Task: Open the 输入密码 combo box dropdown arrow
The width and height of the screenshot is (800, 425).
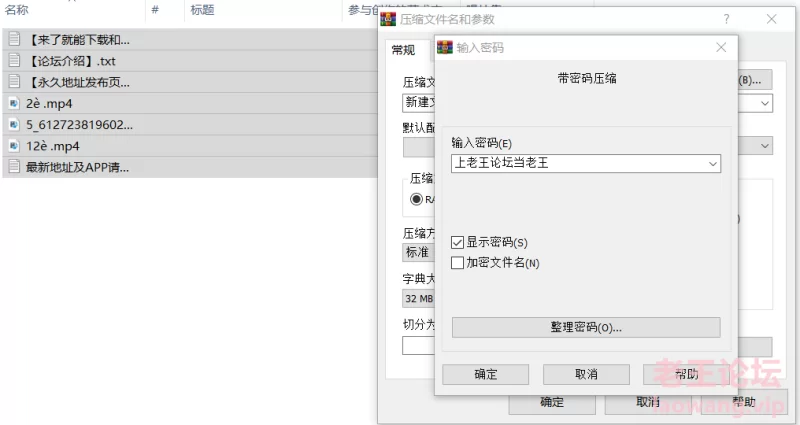Action: tap(713, 164)
